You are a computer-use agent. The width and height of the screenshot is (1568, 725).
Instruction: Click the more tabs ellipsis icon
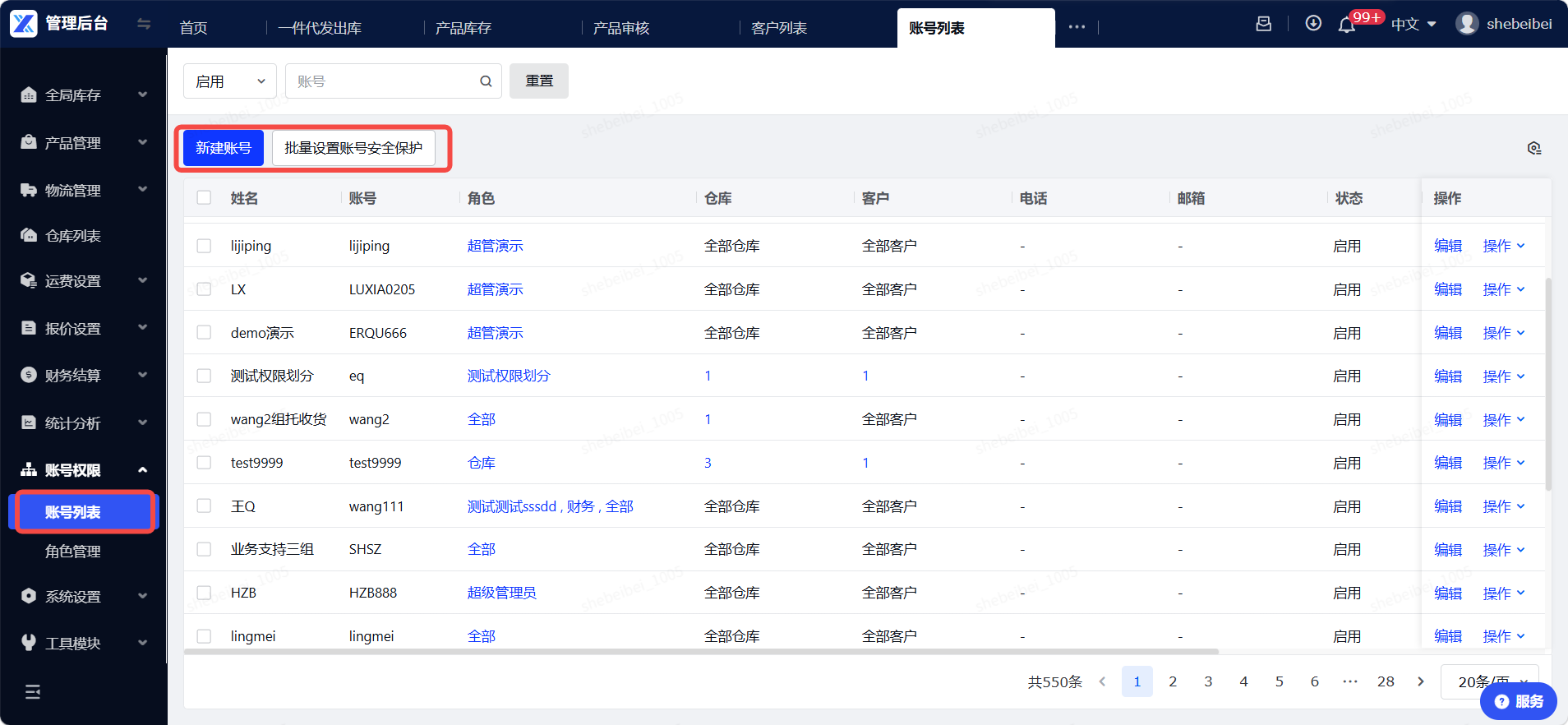pos(1077,27)
